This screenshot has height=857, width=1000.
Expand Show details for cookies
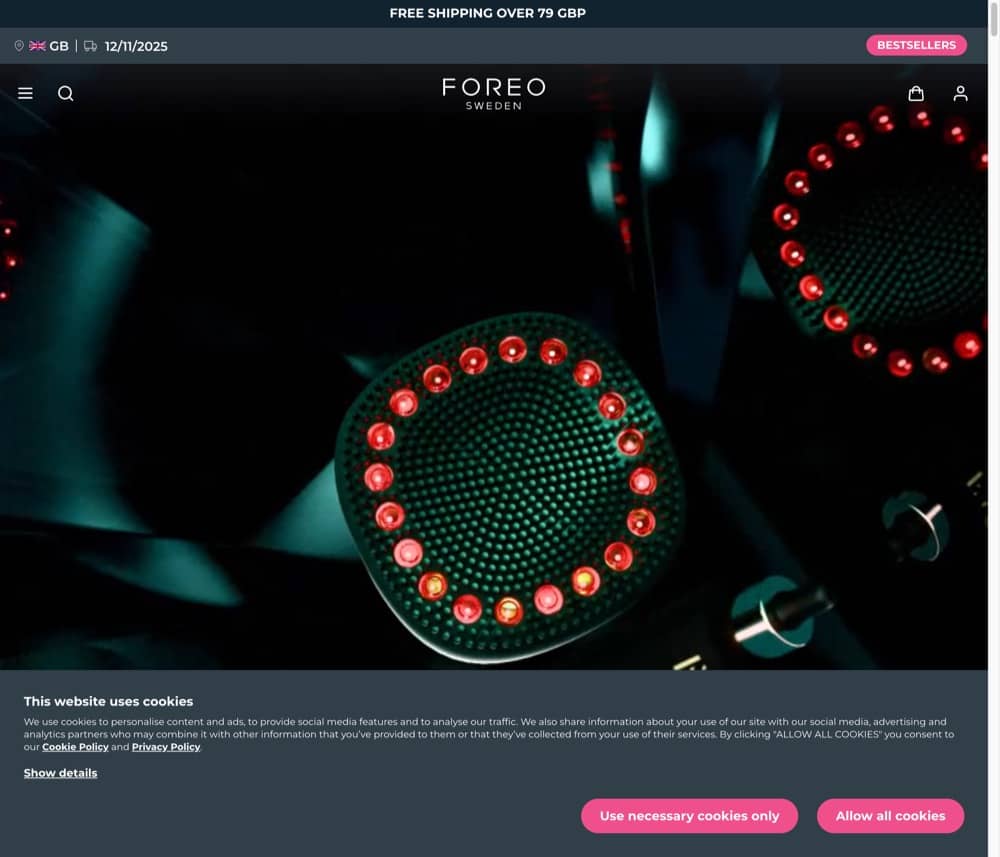click(x=61, y=773)
